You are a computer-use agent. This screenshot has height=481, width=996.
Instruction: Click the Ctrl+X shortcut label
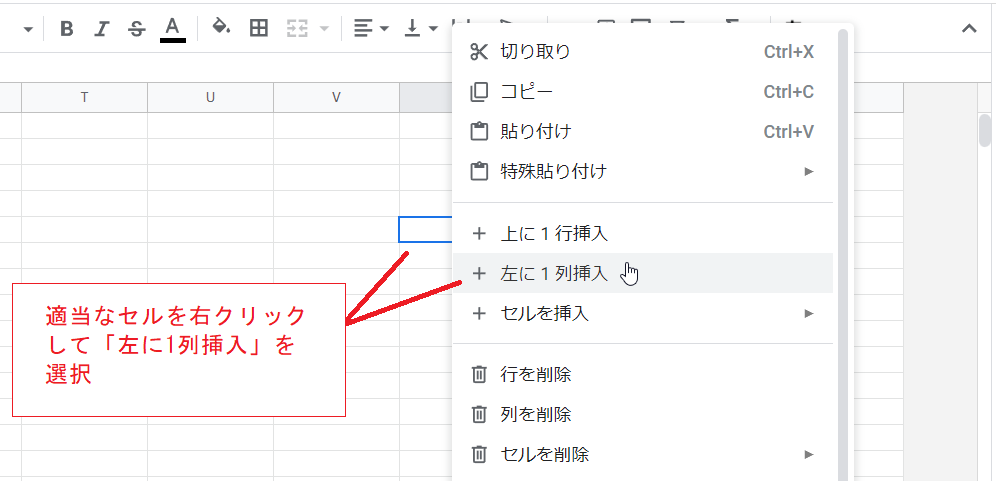pyautogui.click(x=789, y=52)
